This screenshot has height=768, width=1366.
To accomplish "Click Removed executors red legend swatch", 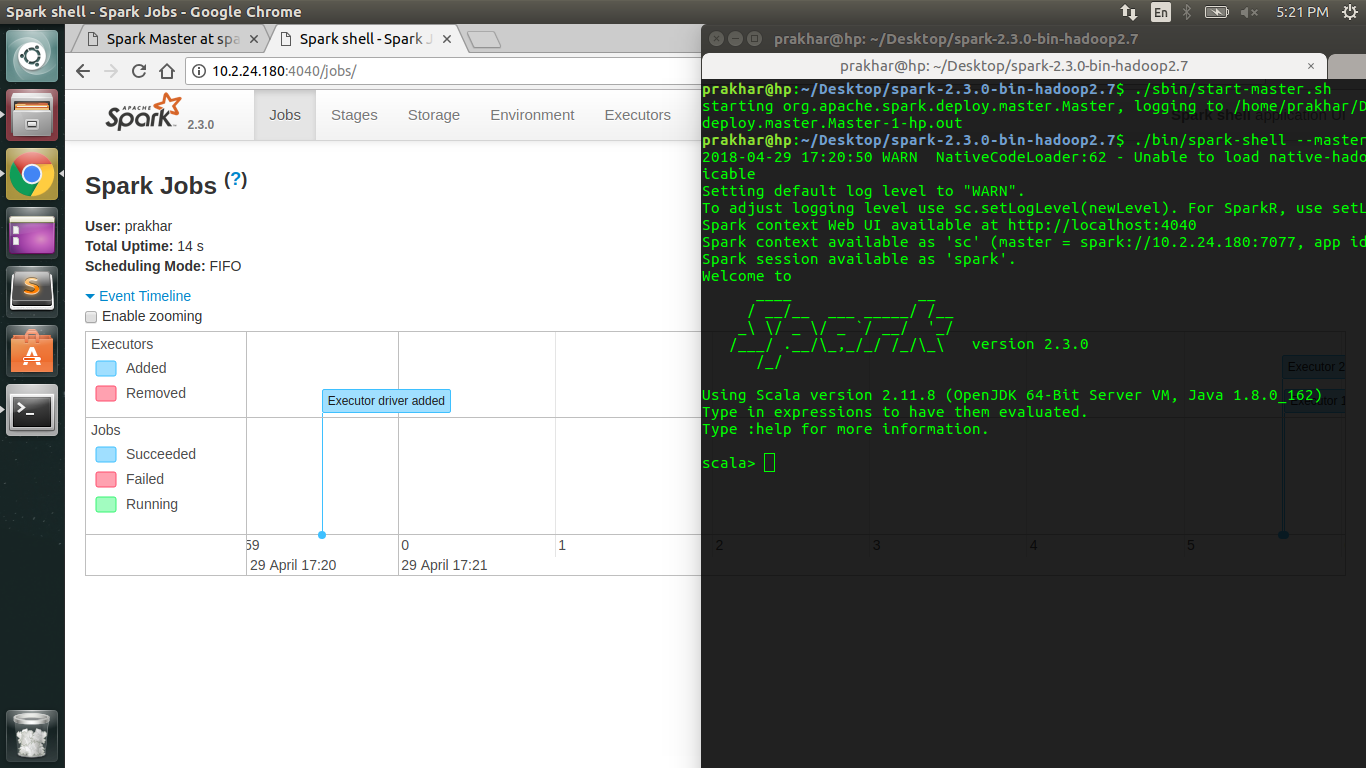I will pyautogui.click(x=106, y=393).
